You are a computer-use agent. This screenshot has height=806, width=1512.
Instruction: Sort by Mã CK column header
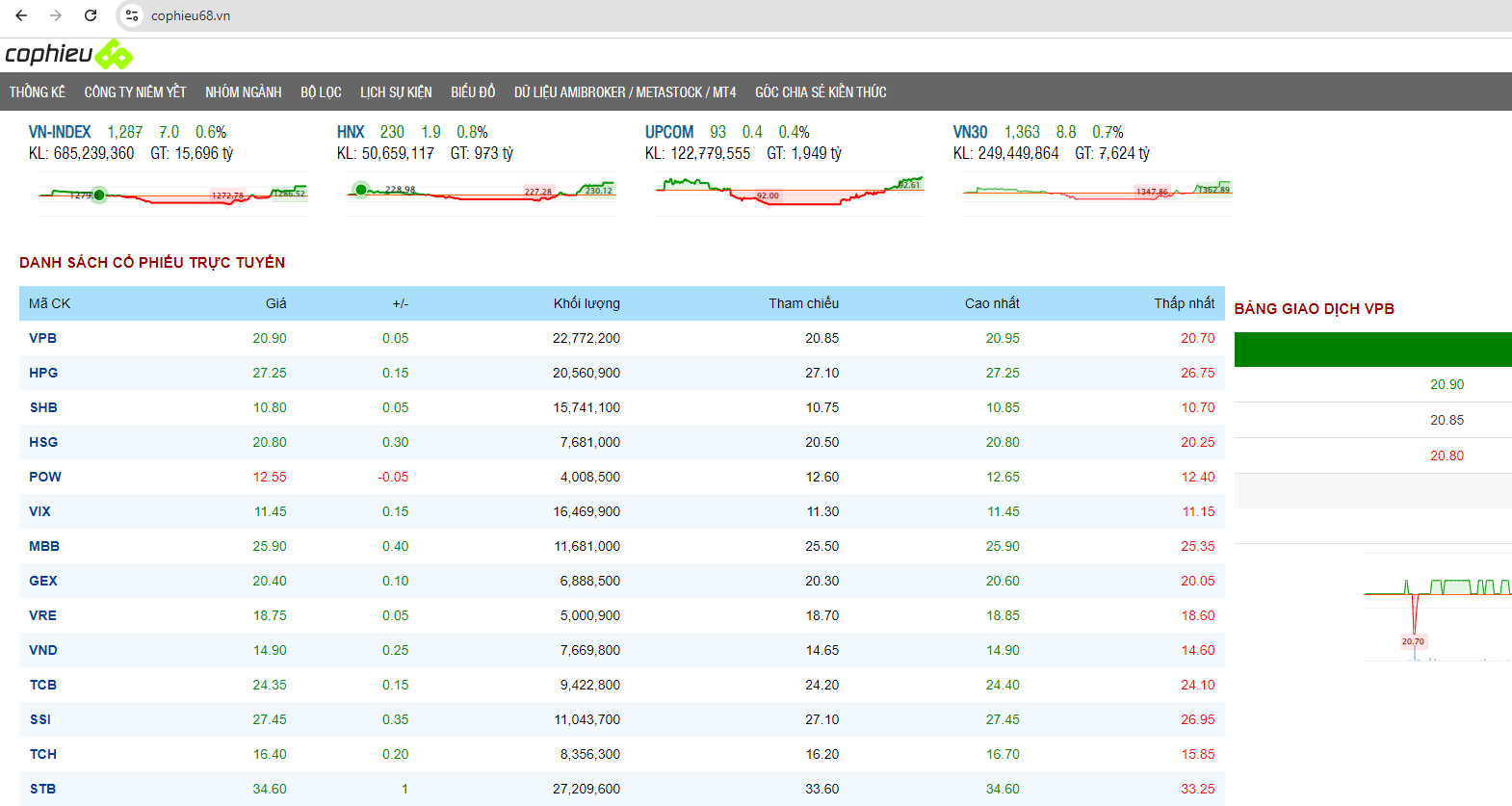[x=49, y=303]
